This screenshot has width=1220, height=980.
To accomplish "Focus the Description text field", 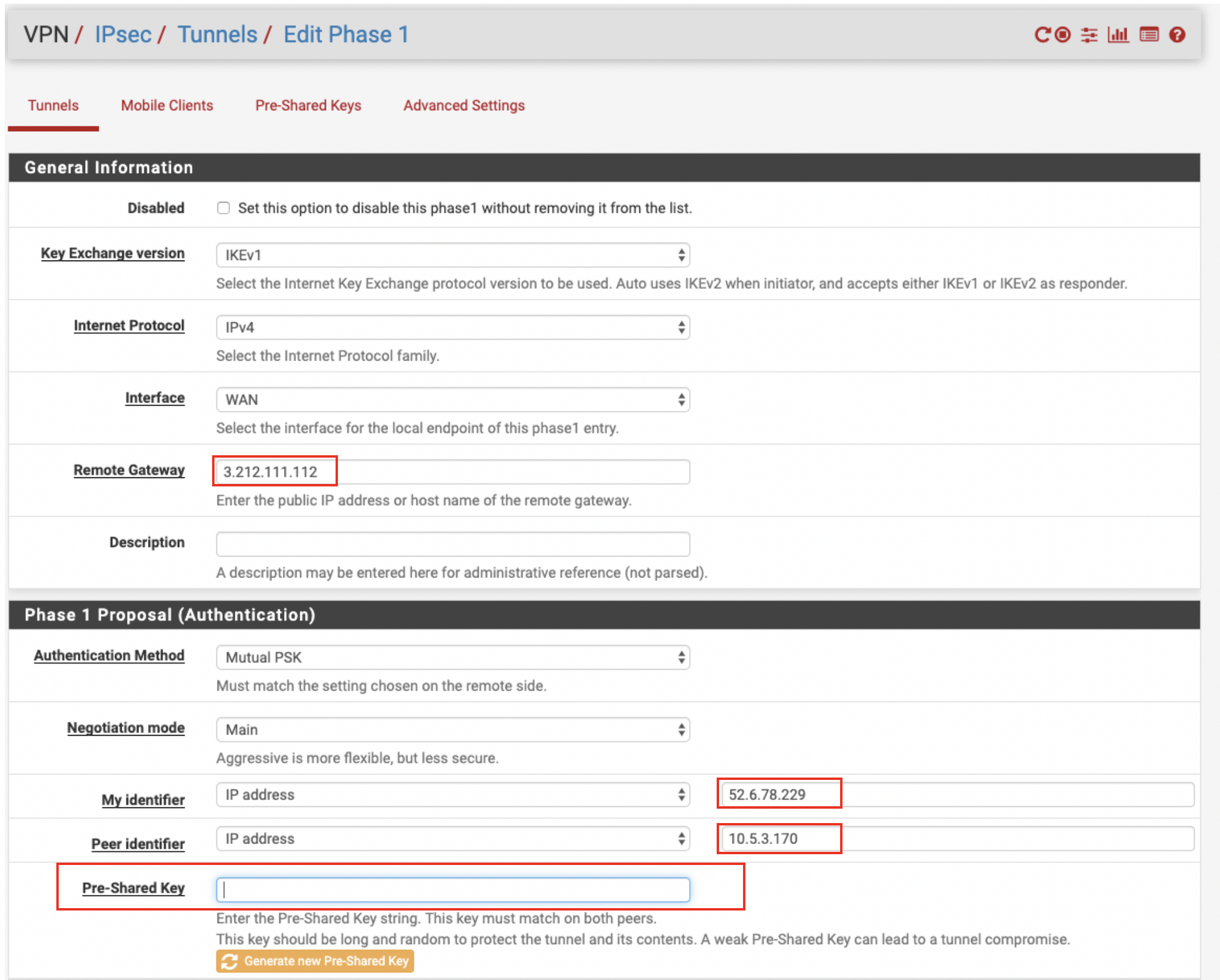I will 452,544.
